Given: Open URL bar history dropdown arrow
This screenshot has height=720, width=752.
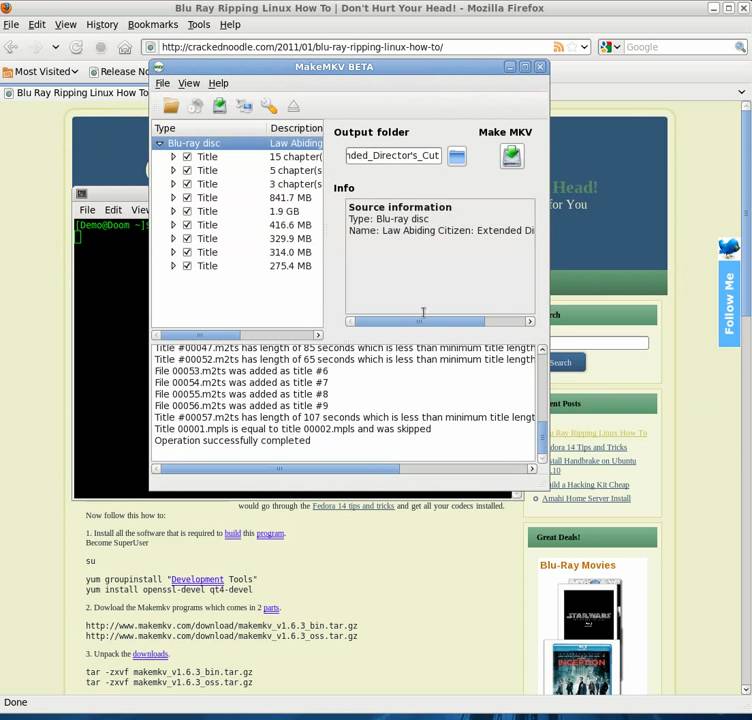Looking at the screenshot, I should pyautogui.click(x=585, y=47).
